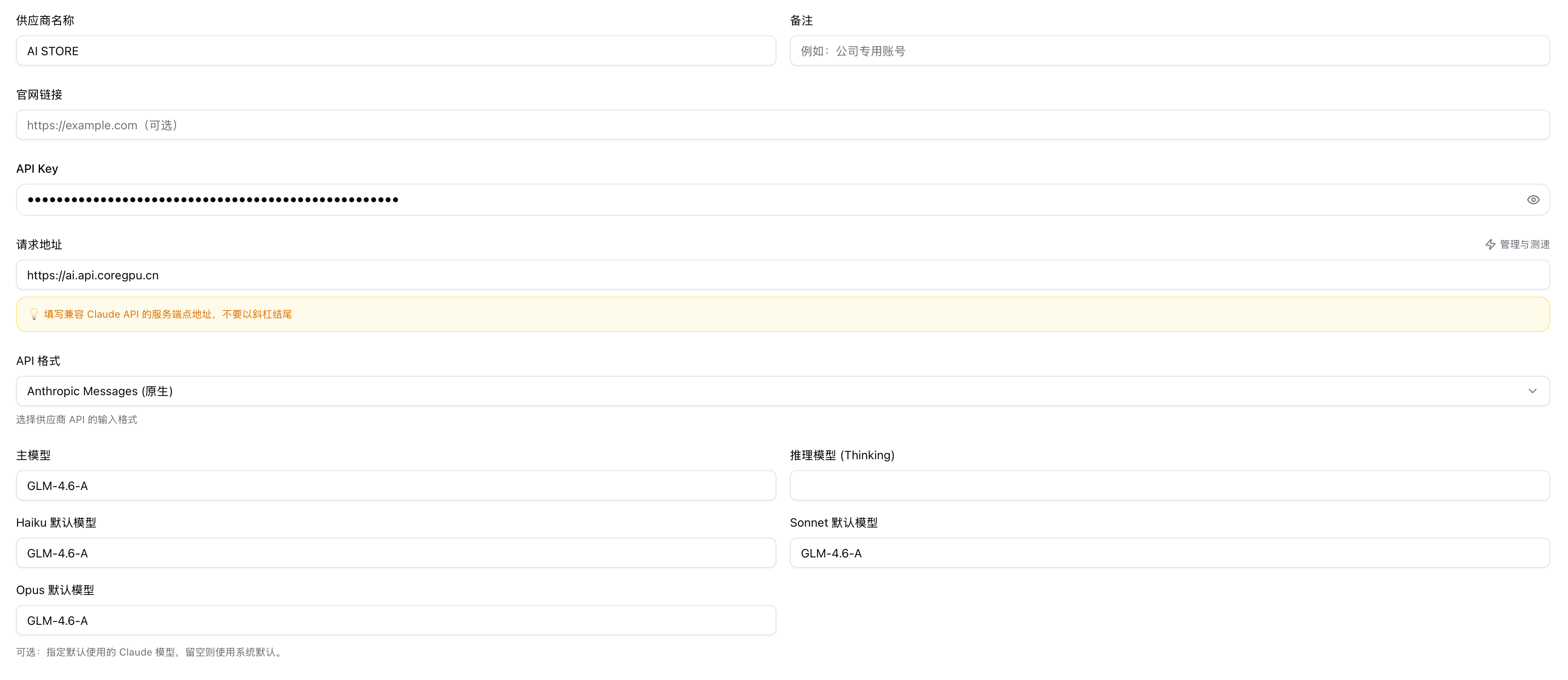
Task: Click helper text 选择供应商 API 的输入格式
Action: pyautogui.click(x=77, y=420)
